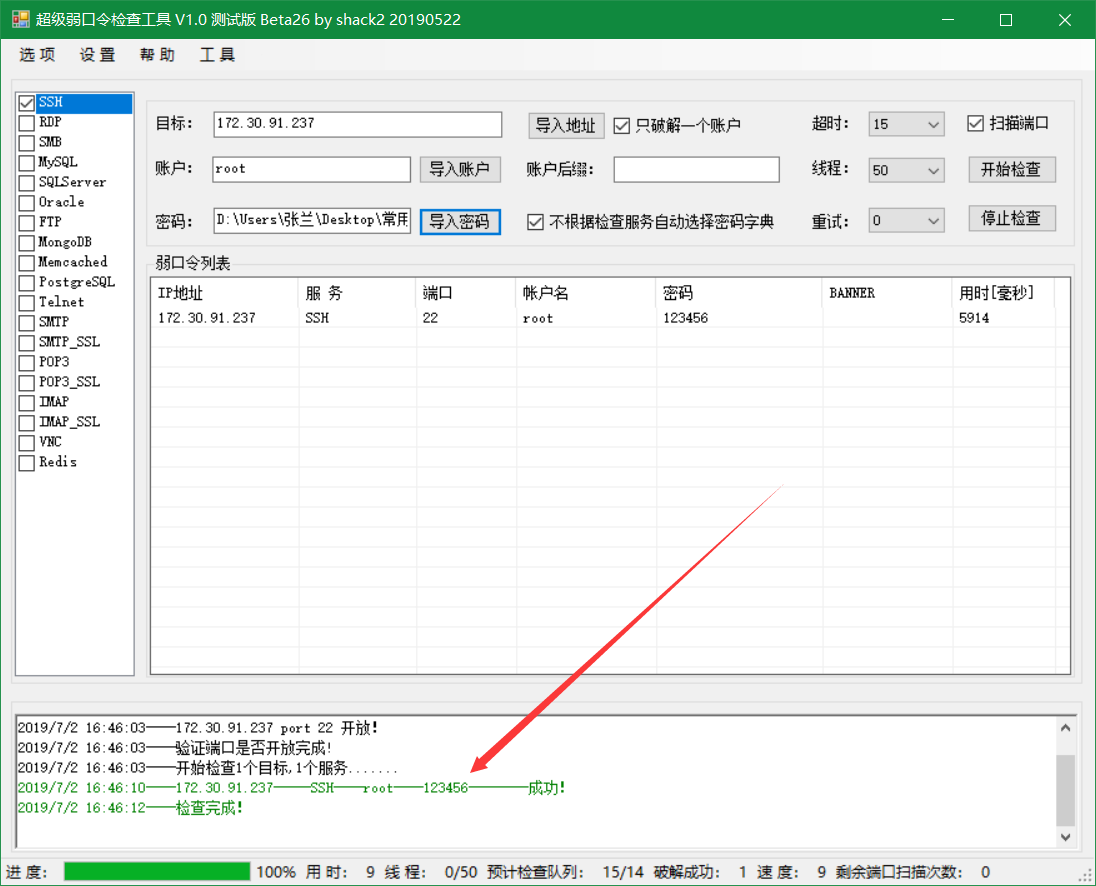1096x886 pixels.
Task: Sort by 密码 column header
Action: 740,293
